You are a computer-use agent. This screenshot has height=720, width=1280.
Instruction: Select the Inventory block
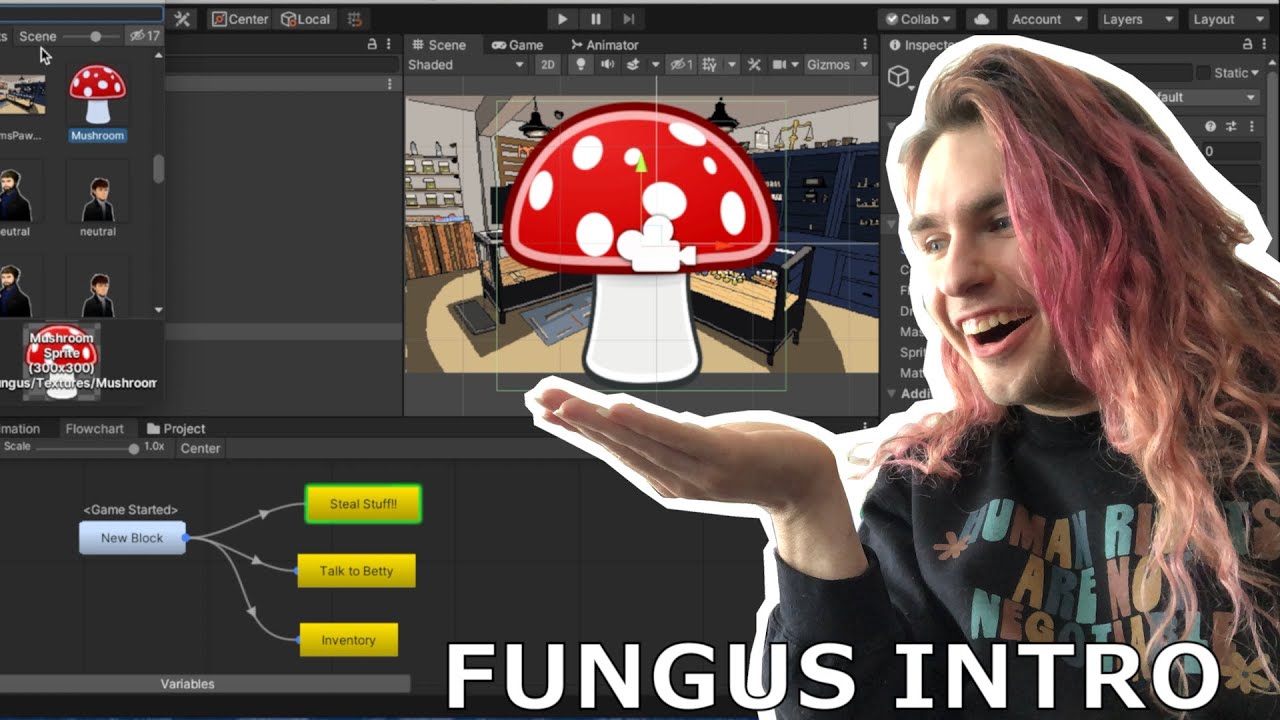coord(348,640)
